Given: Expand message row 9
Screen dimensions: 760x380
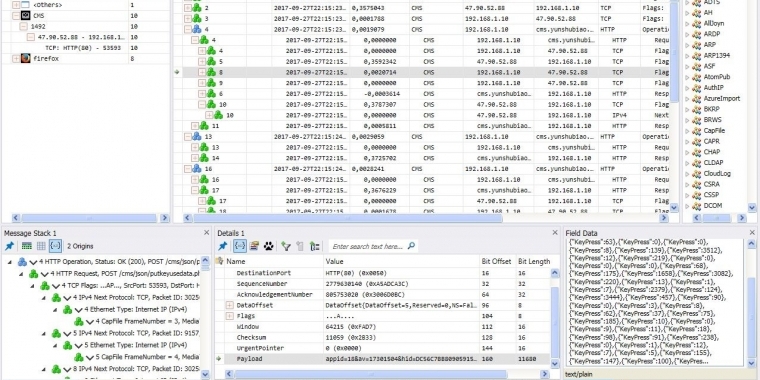Looking at the screenshot, I should click(x=202, y=83).
